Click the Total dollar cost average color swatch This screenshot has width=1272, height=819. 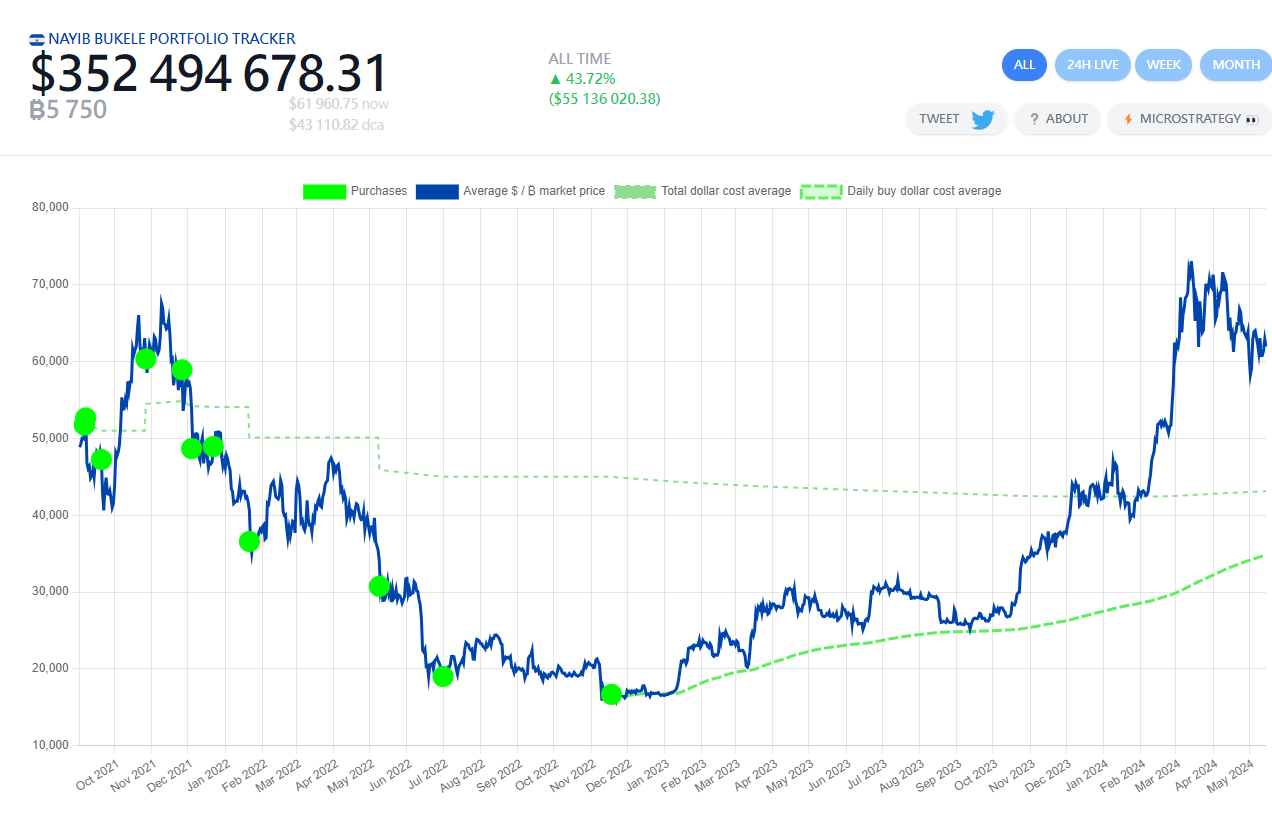coord(634,191)
